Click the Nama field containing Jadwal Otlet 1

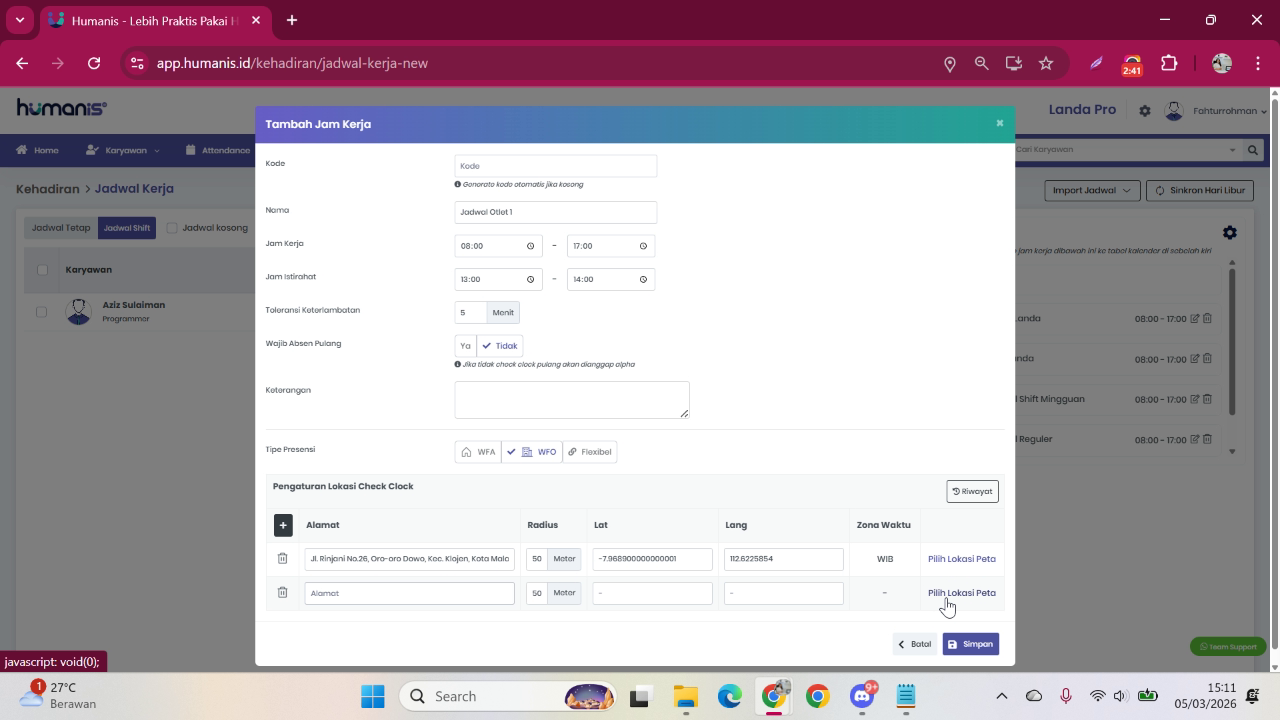tap(556, 212)
